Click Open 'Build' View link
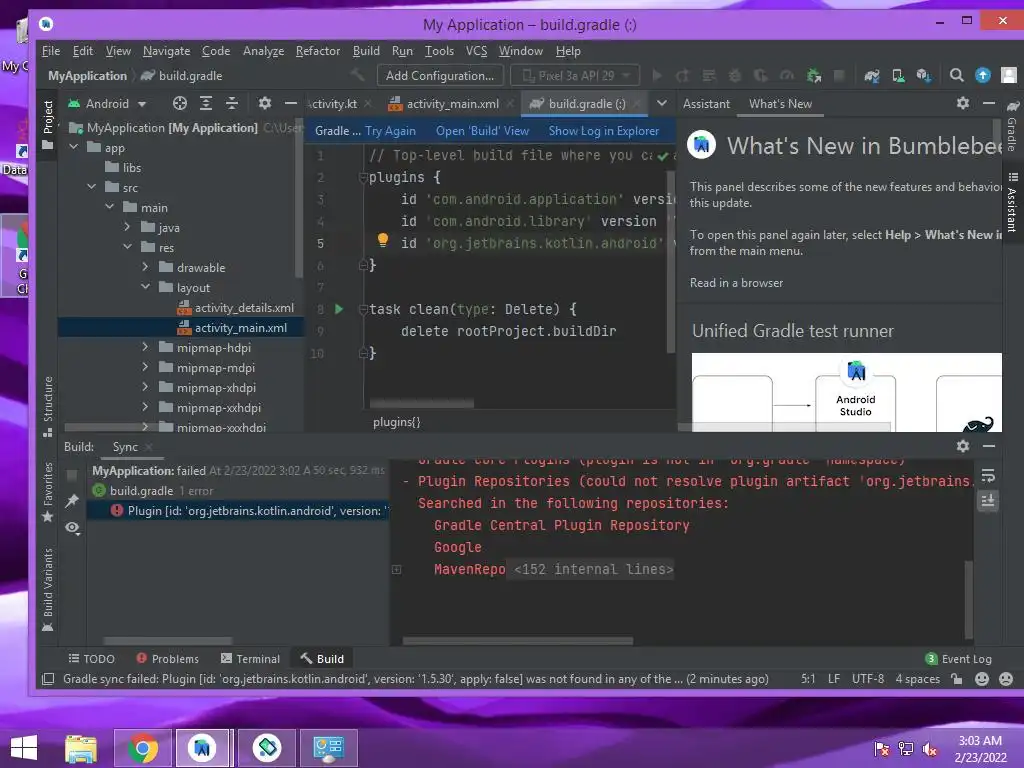This screenshot has width=1024, height=768. pos(482,131)
